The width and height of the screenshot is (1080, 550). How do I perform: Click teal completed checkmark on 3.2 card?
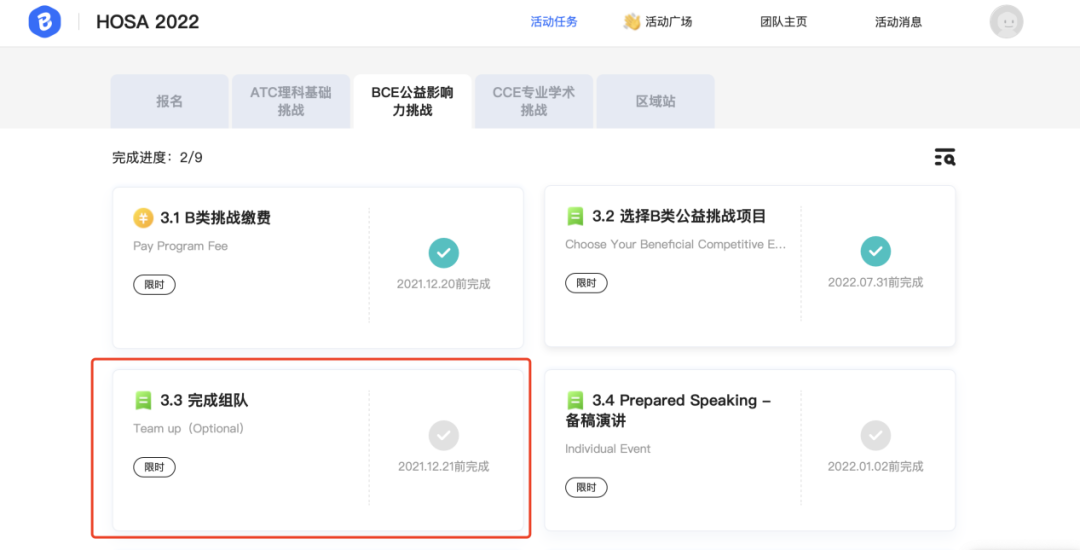(875, 251)
